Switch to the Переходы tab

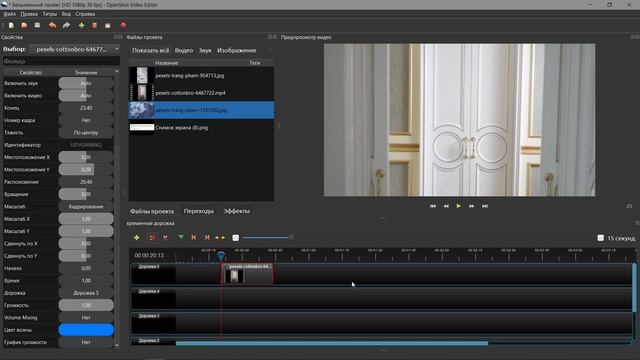click(198, 211)
